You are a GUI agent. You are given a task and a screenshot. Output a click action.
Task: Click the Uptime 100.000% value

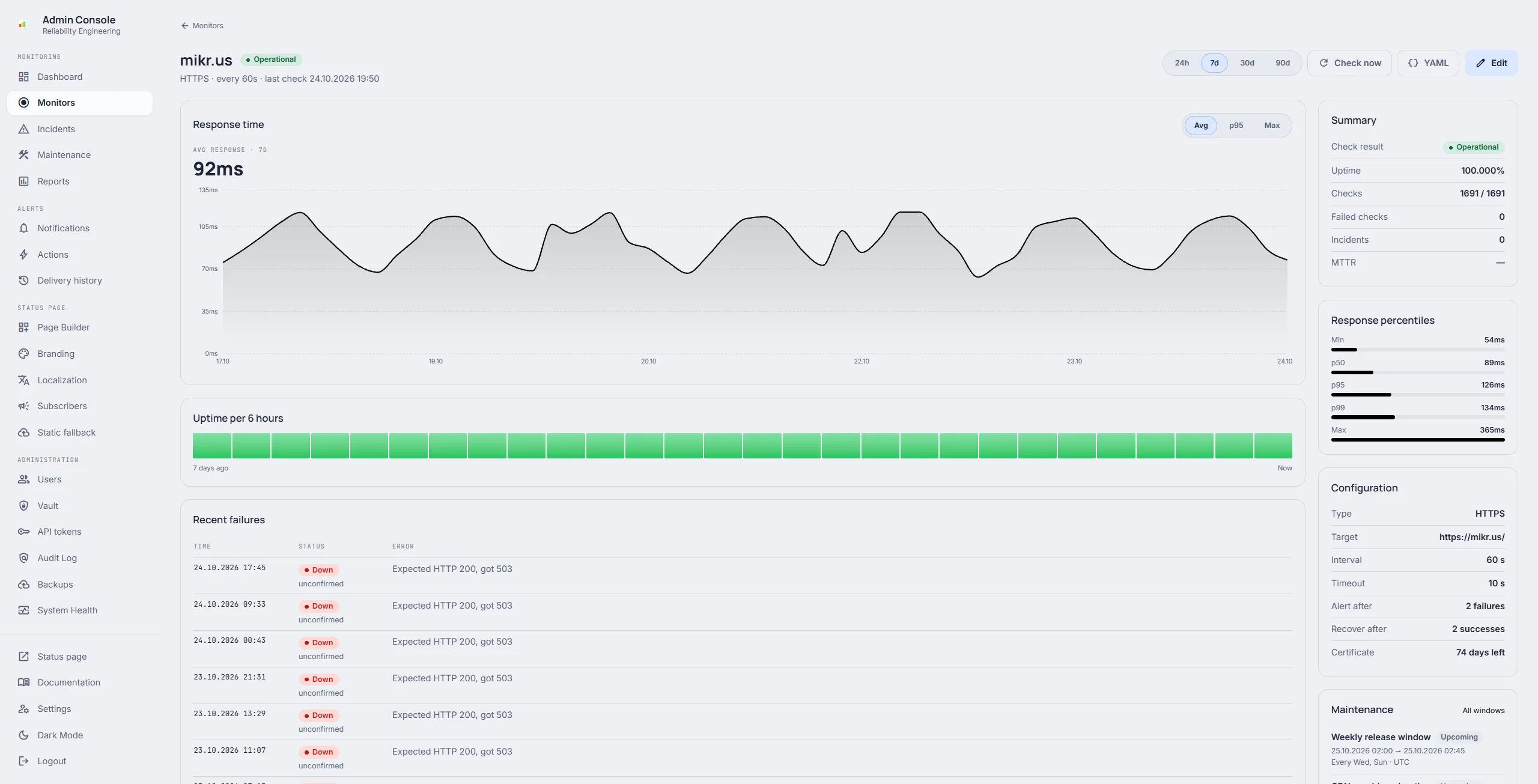pyautogui.click(x=1483, y=171)
